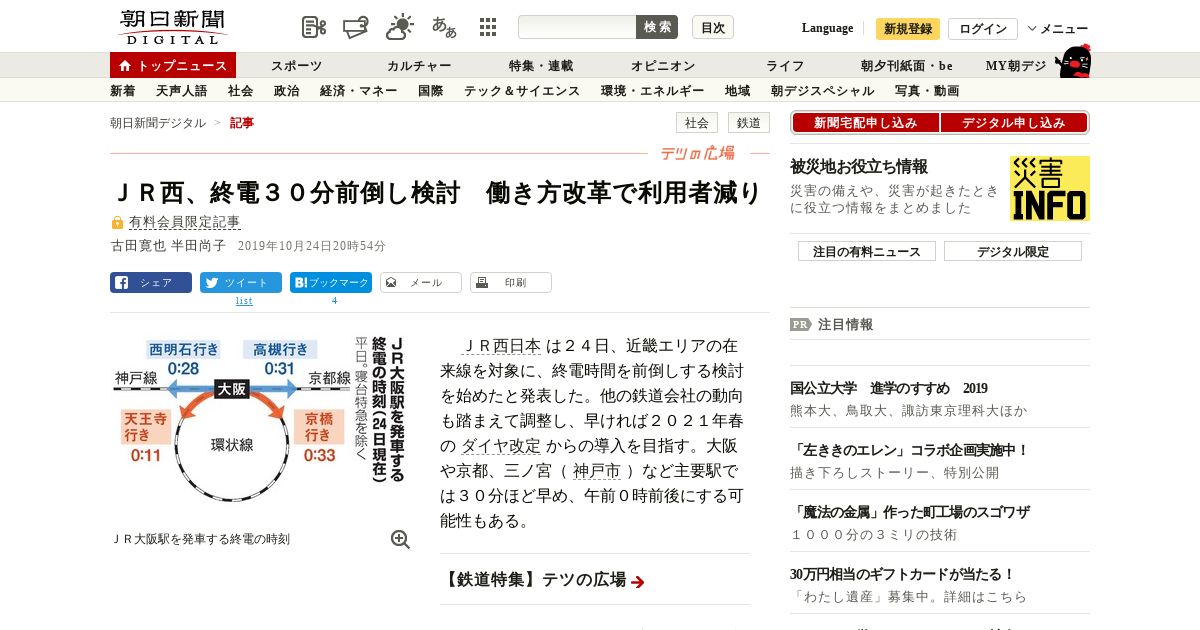Image resolution: width=1200 pixels, height=630 pixels.
Task: Open the megaphone announcements icon
Action: (357, 27)
